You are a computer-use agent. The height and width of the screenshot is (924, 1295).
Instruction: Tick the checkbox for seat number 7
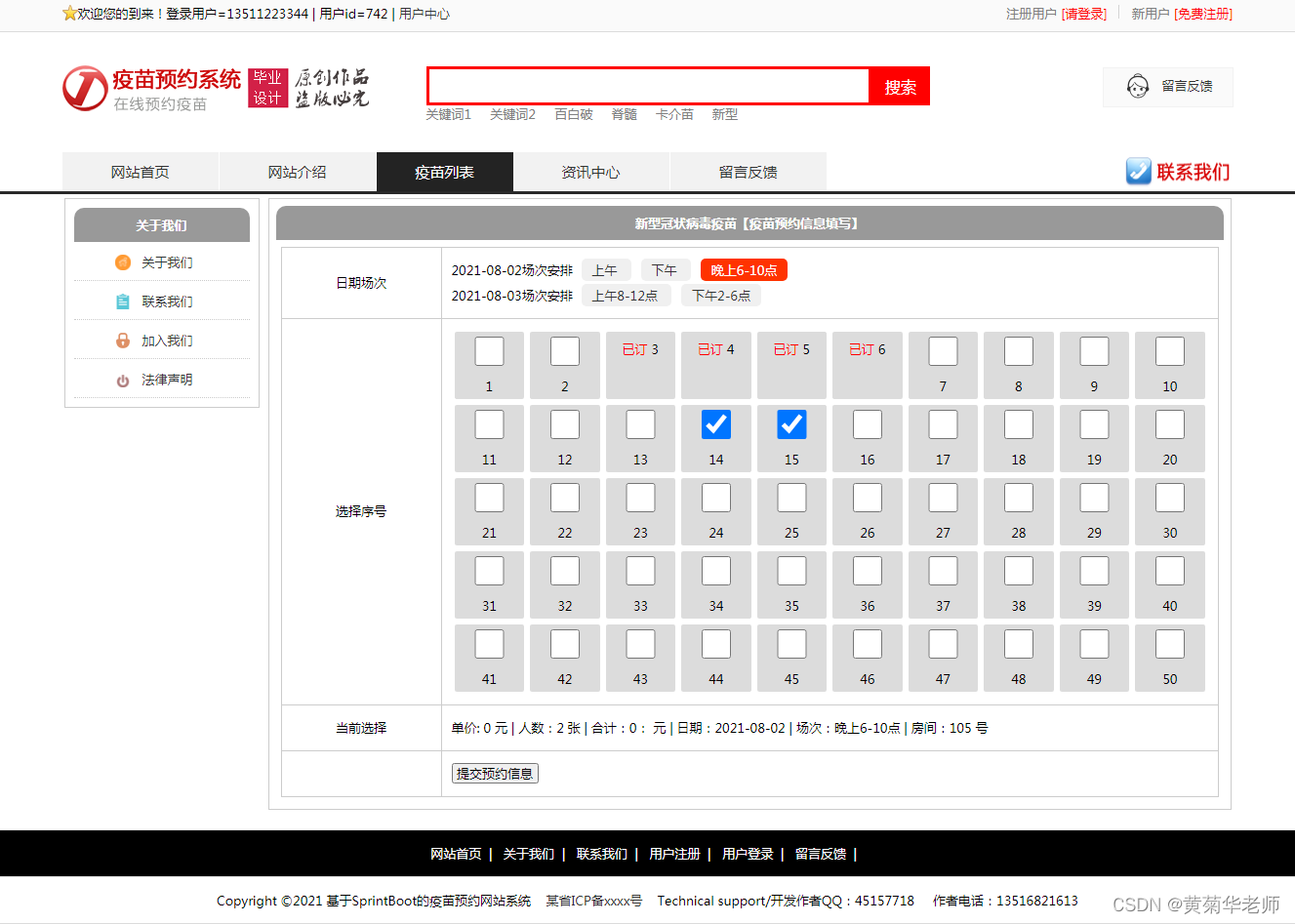tap(943, 351)
